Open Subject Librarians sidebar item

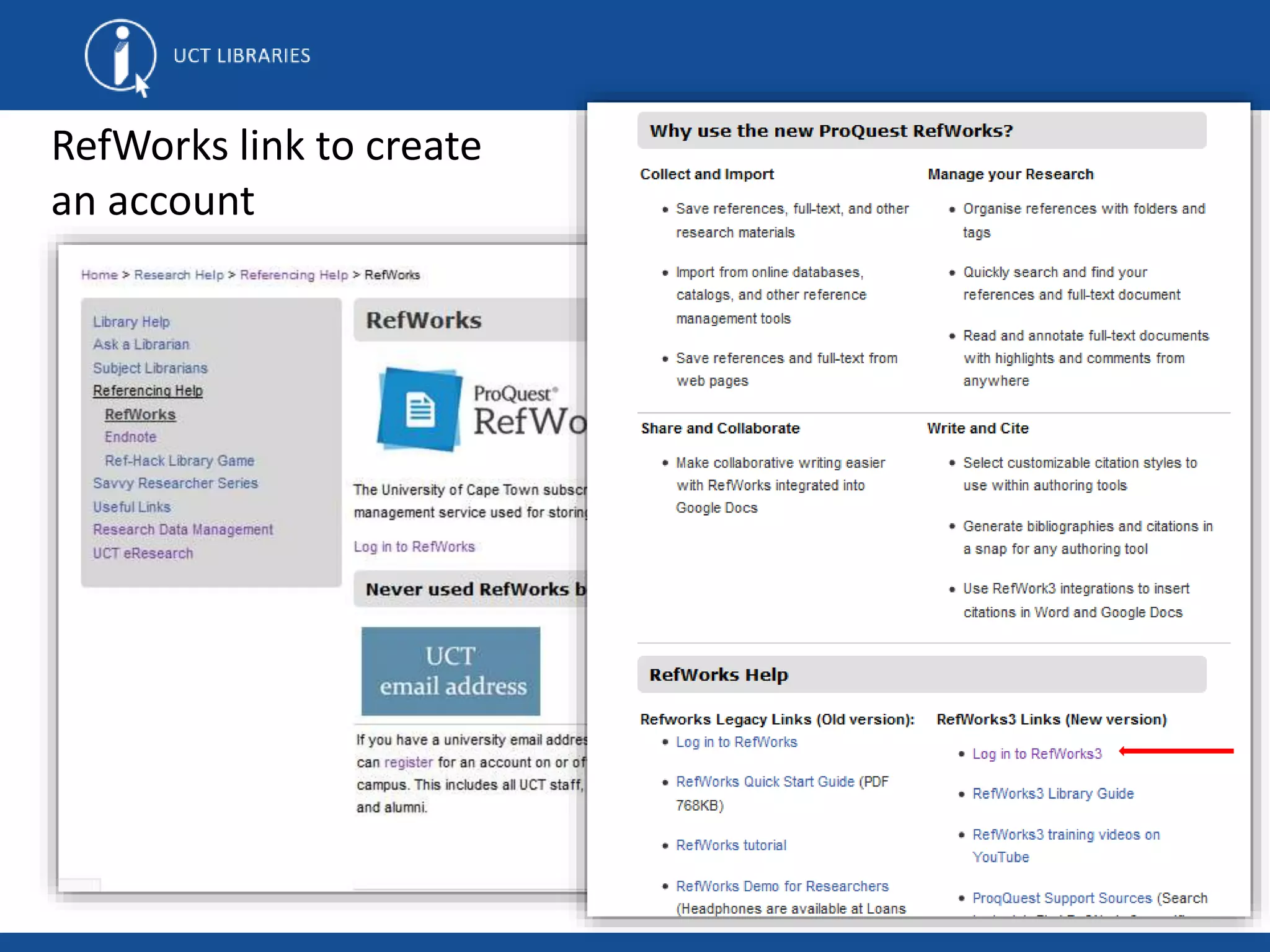[150, 368]
